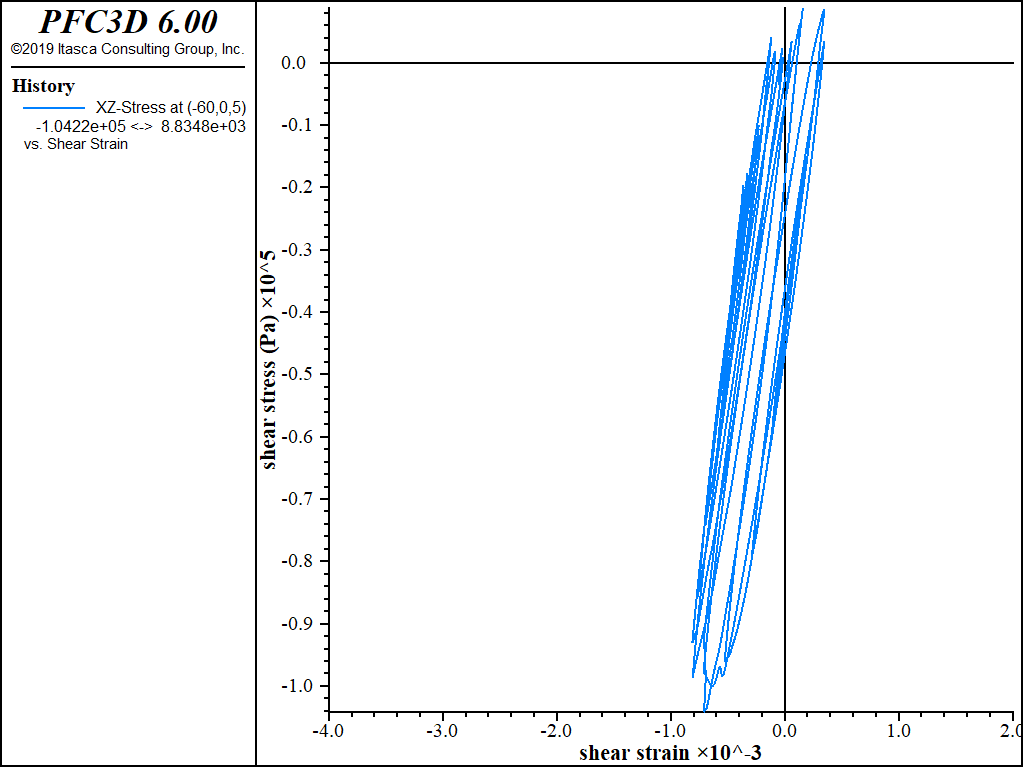Click the PFC3D 6.00 title text

click(128, 22)
